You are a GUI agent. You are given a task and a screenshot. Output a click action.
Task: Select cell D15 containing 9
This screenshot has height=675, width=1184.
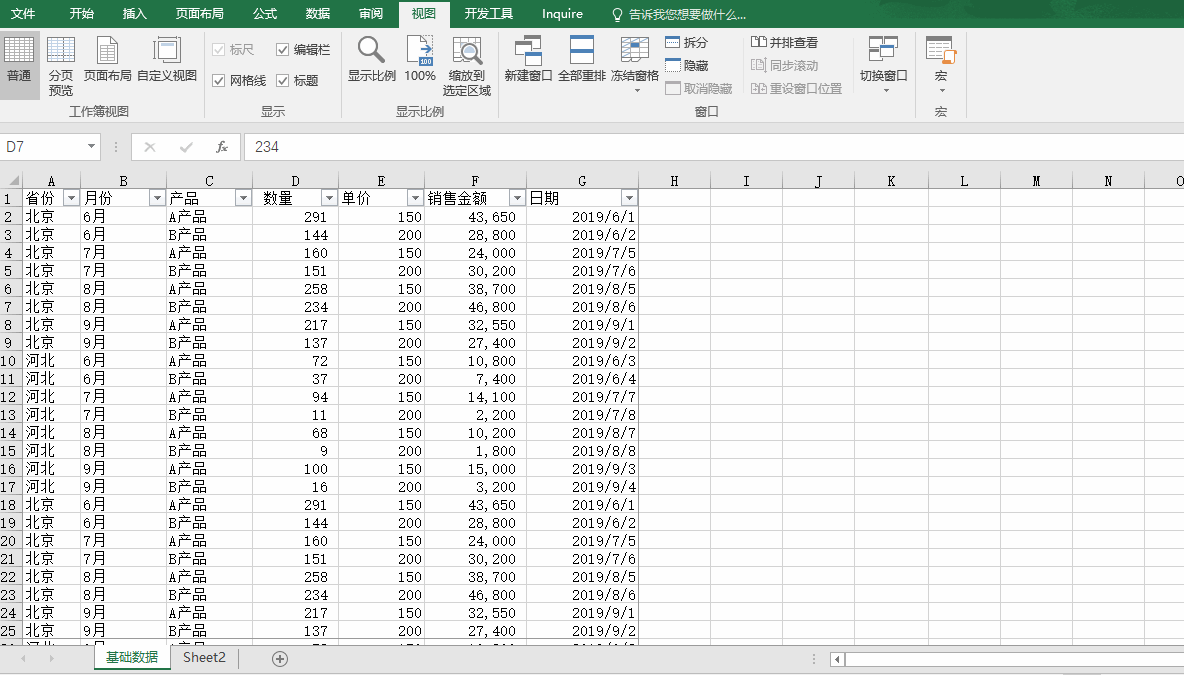click(x=295, y=452)
